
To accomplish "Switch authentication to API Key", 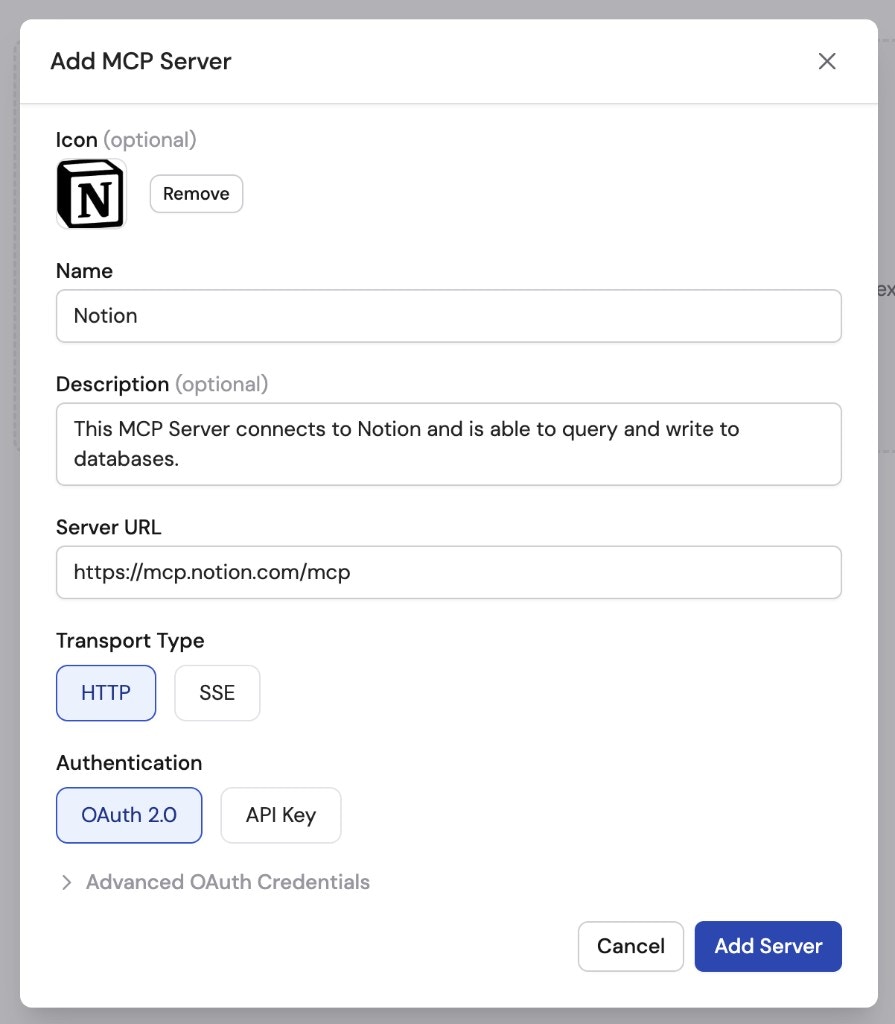I will (x=281, y=815).
